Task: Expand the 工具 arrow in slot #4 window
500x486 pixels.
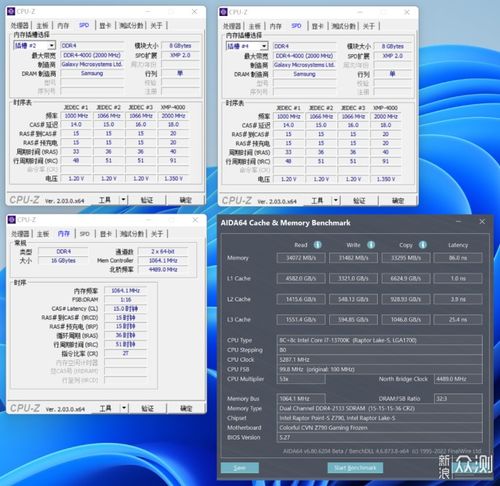Action: pos(336,200)
